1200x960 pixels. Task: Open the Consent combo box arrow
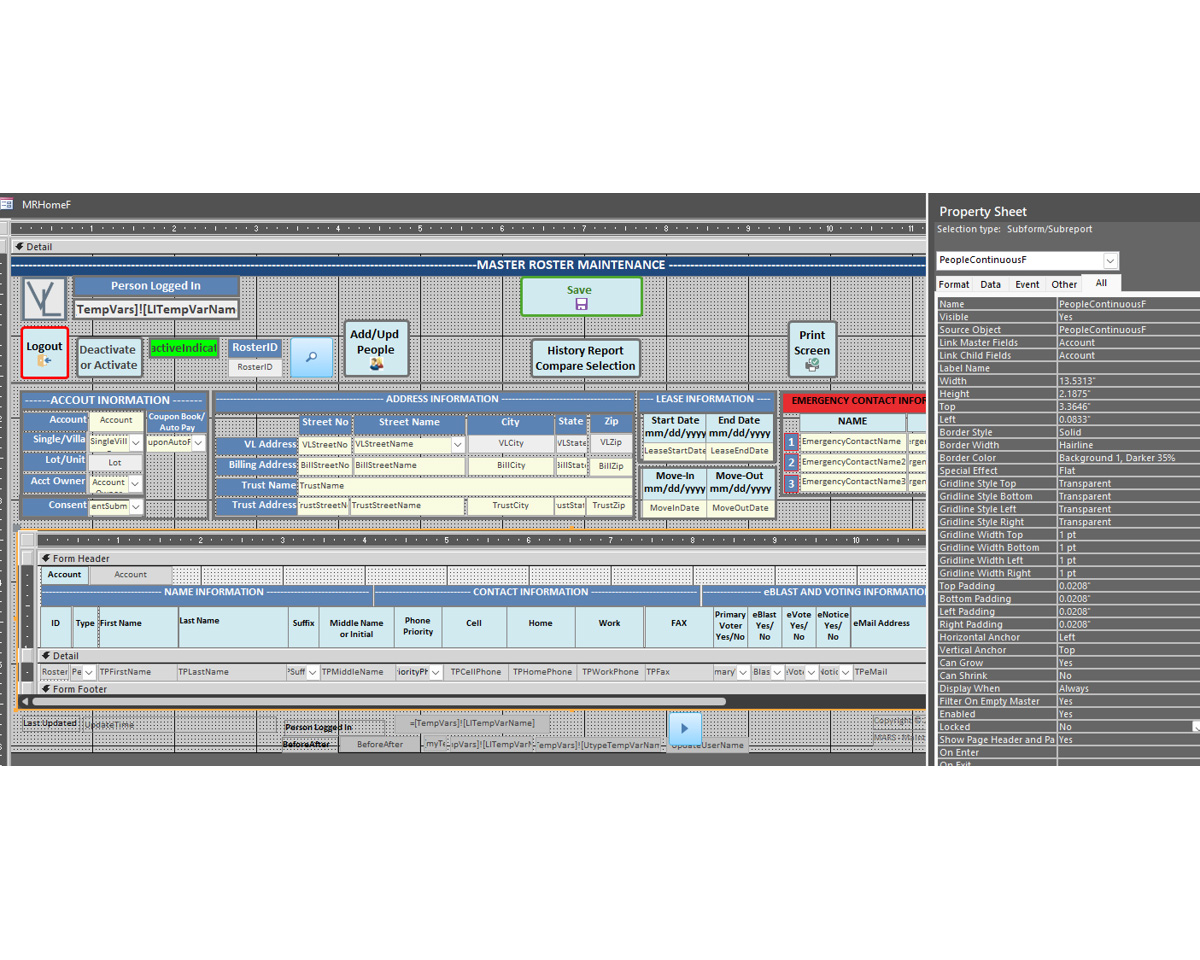coord(136,507)
